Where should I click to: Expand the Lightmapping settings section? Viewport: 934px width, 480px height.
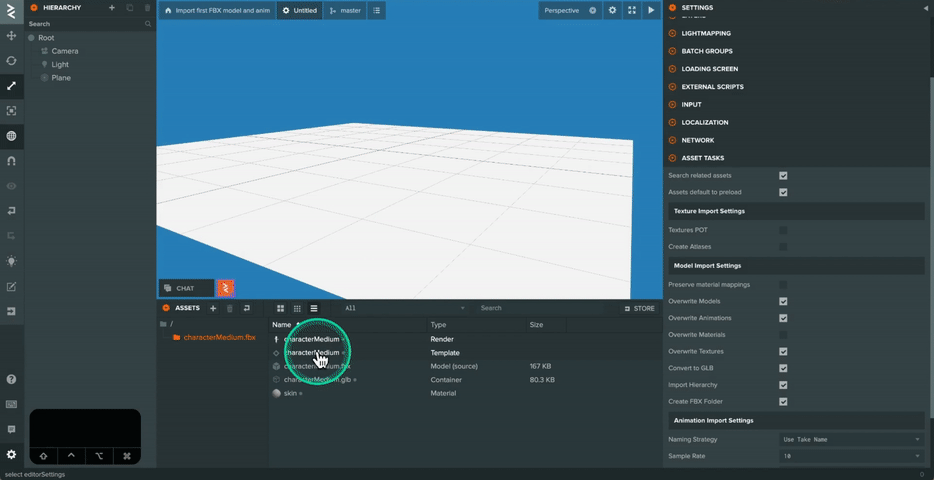pos(706,33)
